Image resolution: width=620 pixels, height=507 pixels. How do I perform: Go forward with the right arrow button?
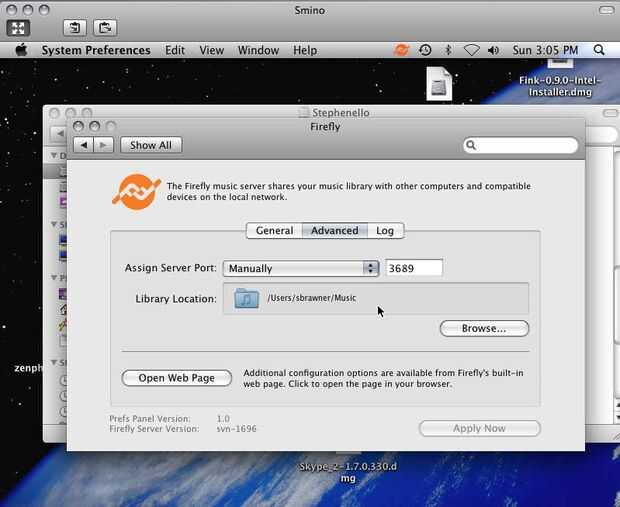[x=104, y=145]
